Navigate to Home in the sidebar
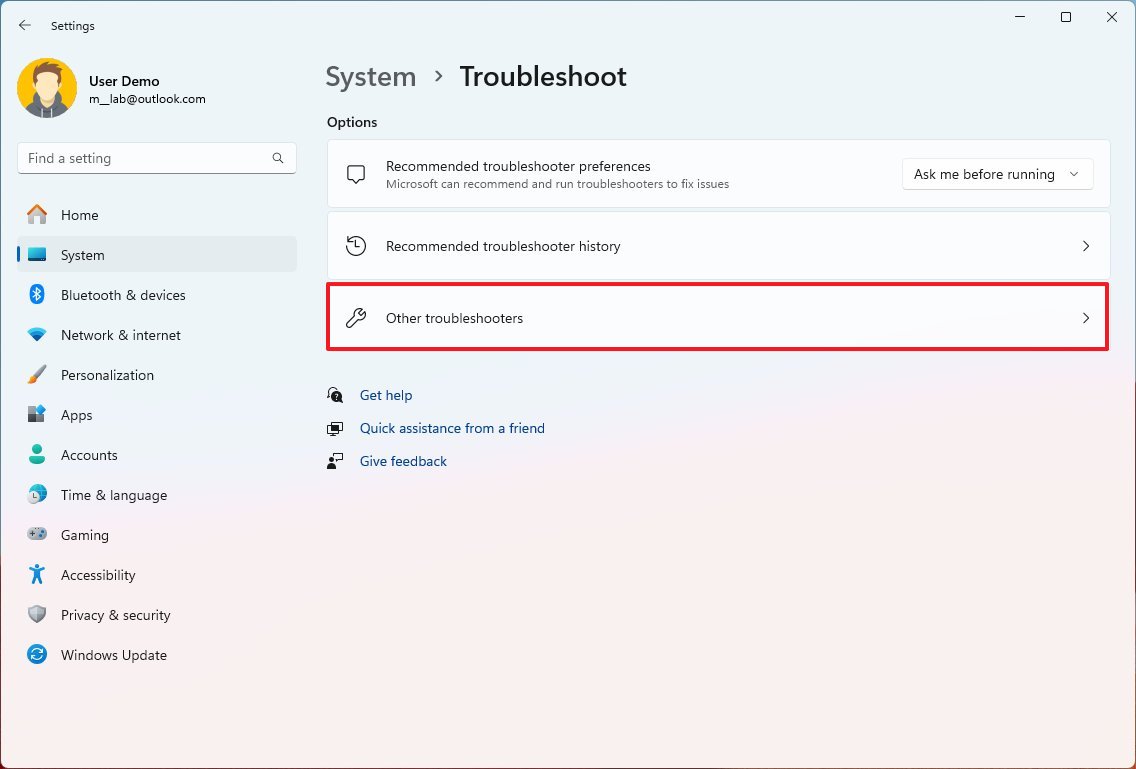 pyautogui.click(x=79, y=215)
